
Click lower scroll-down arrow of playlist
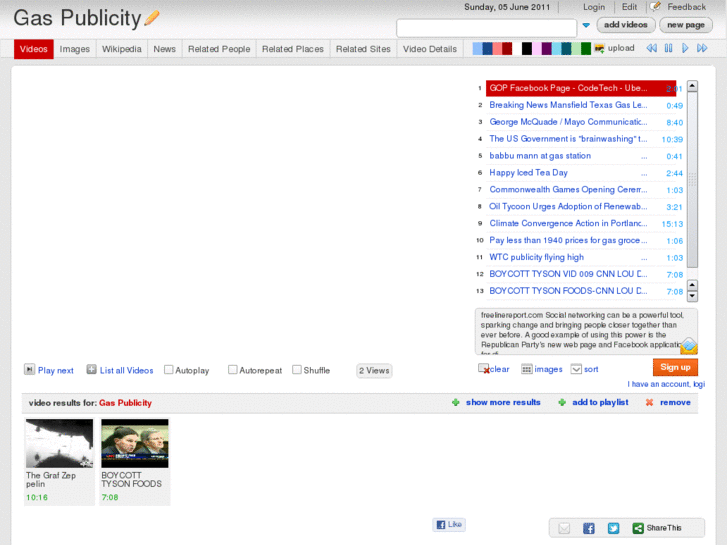692,296
